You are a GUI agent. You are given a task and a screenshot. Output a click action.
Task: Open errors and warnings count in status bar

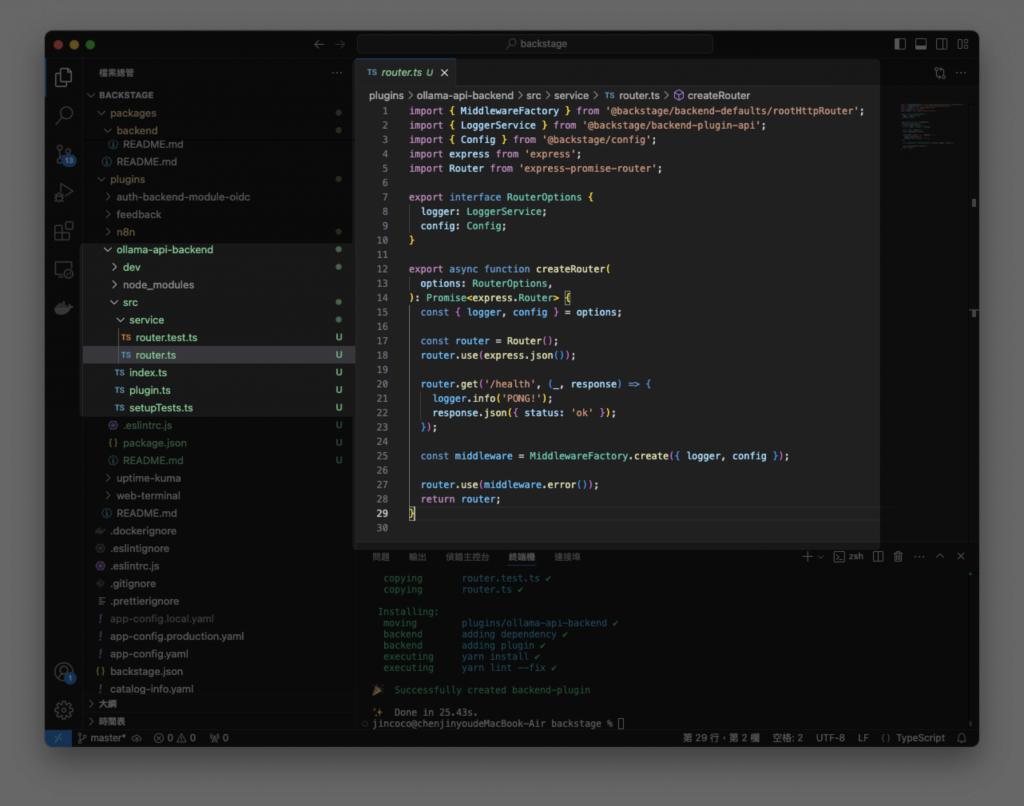(x=174, y=738)
